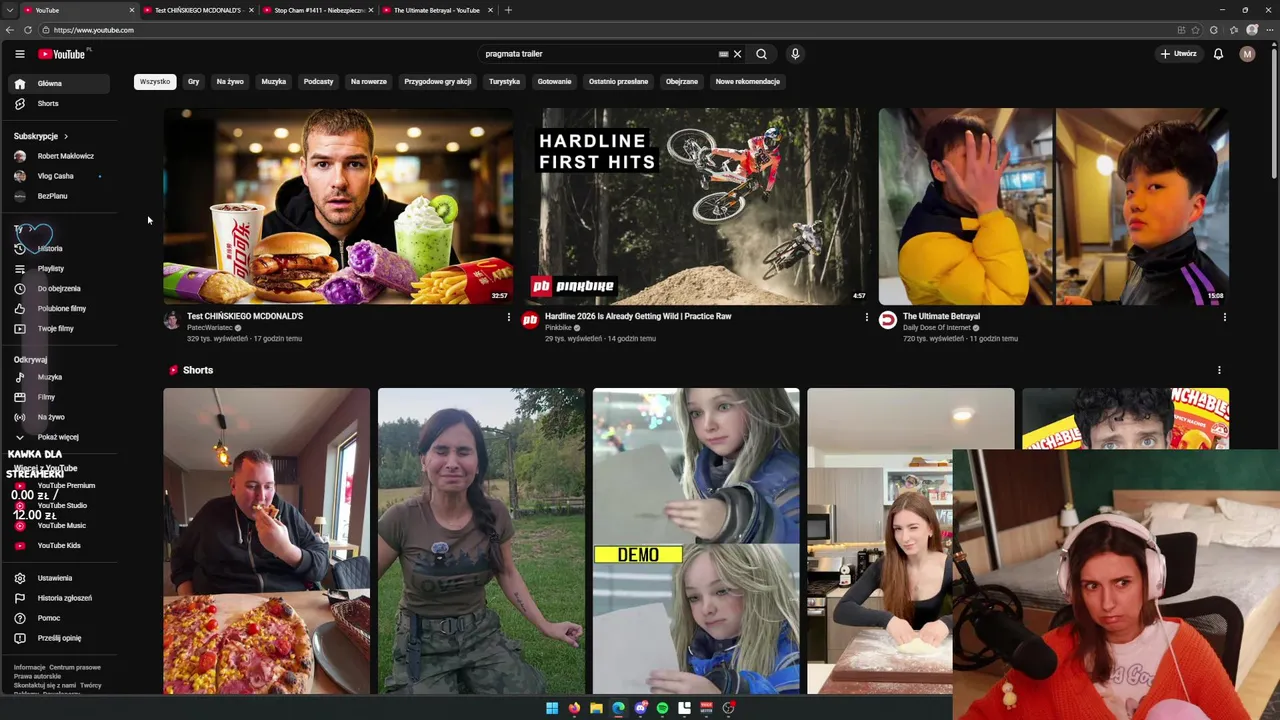Screen dimensions: 1280x720
Task: Open Playlisty in the sidebar
Action: (60, 268)
